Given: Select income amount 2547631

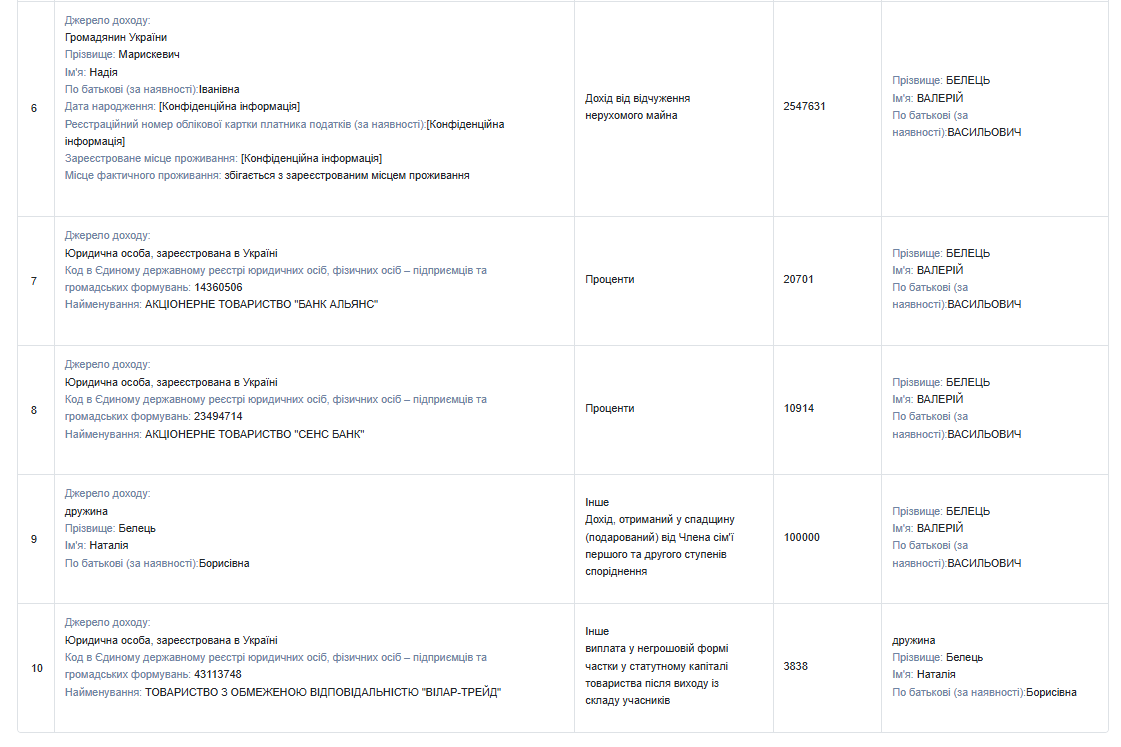Looking at the screenshot, I should click(x=804, y=107).
